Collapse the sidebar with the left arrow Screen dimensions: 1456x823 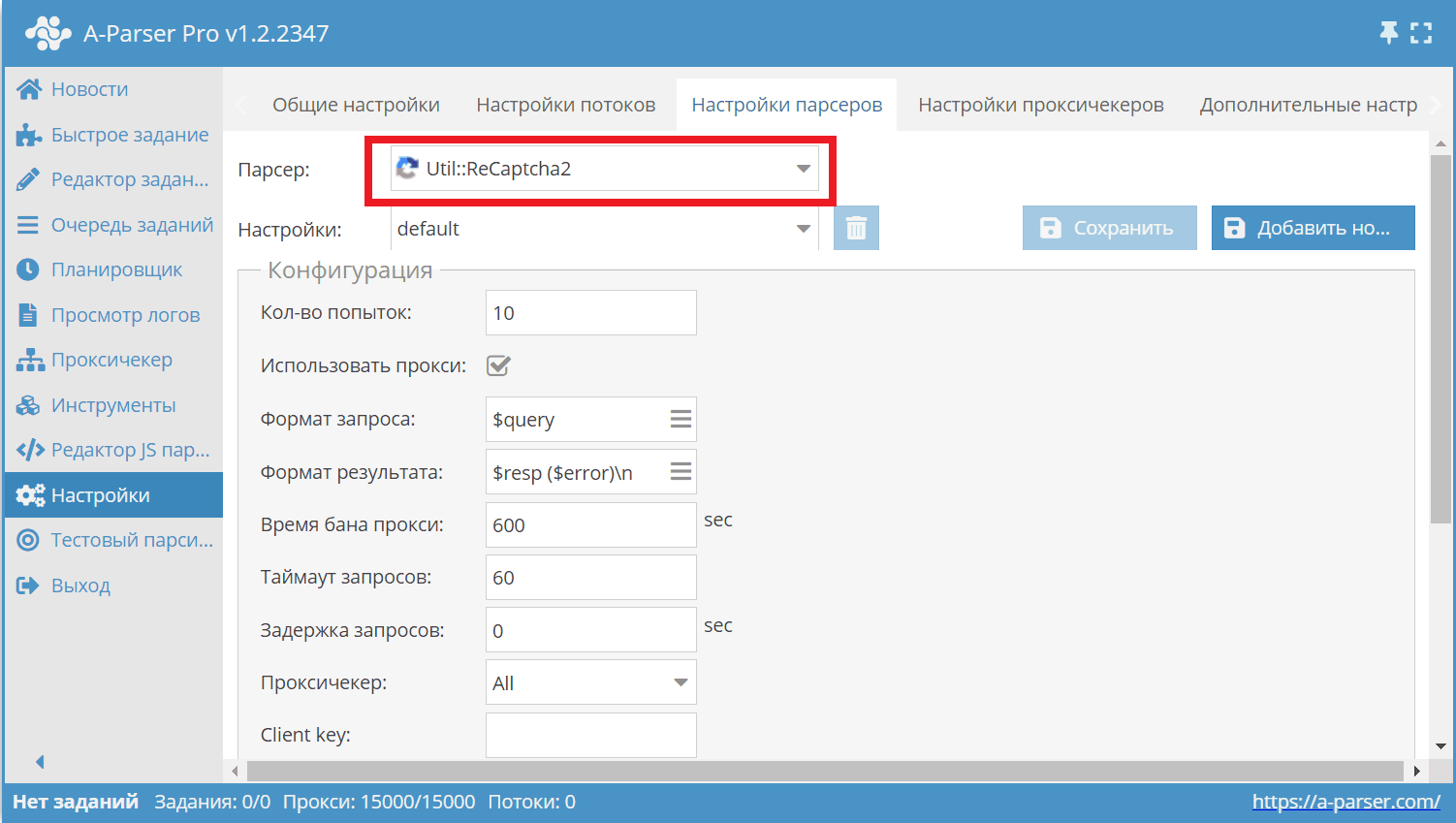coord(40,762)
